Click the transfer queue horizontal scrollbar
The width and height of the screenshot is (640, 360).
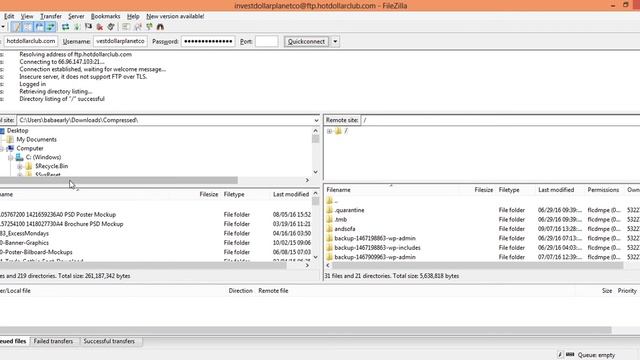[305, 330]
